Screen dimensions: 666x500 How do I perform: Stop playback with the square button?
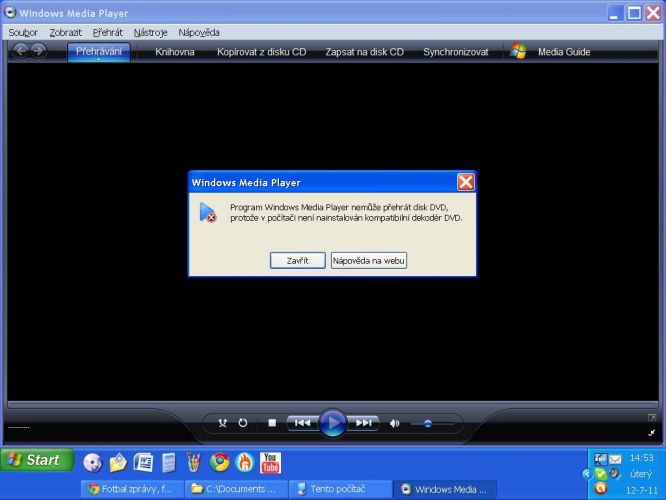coord(272,423)
